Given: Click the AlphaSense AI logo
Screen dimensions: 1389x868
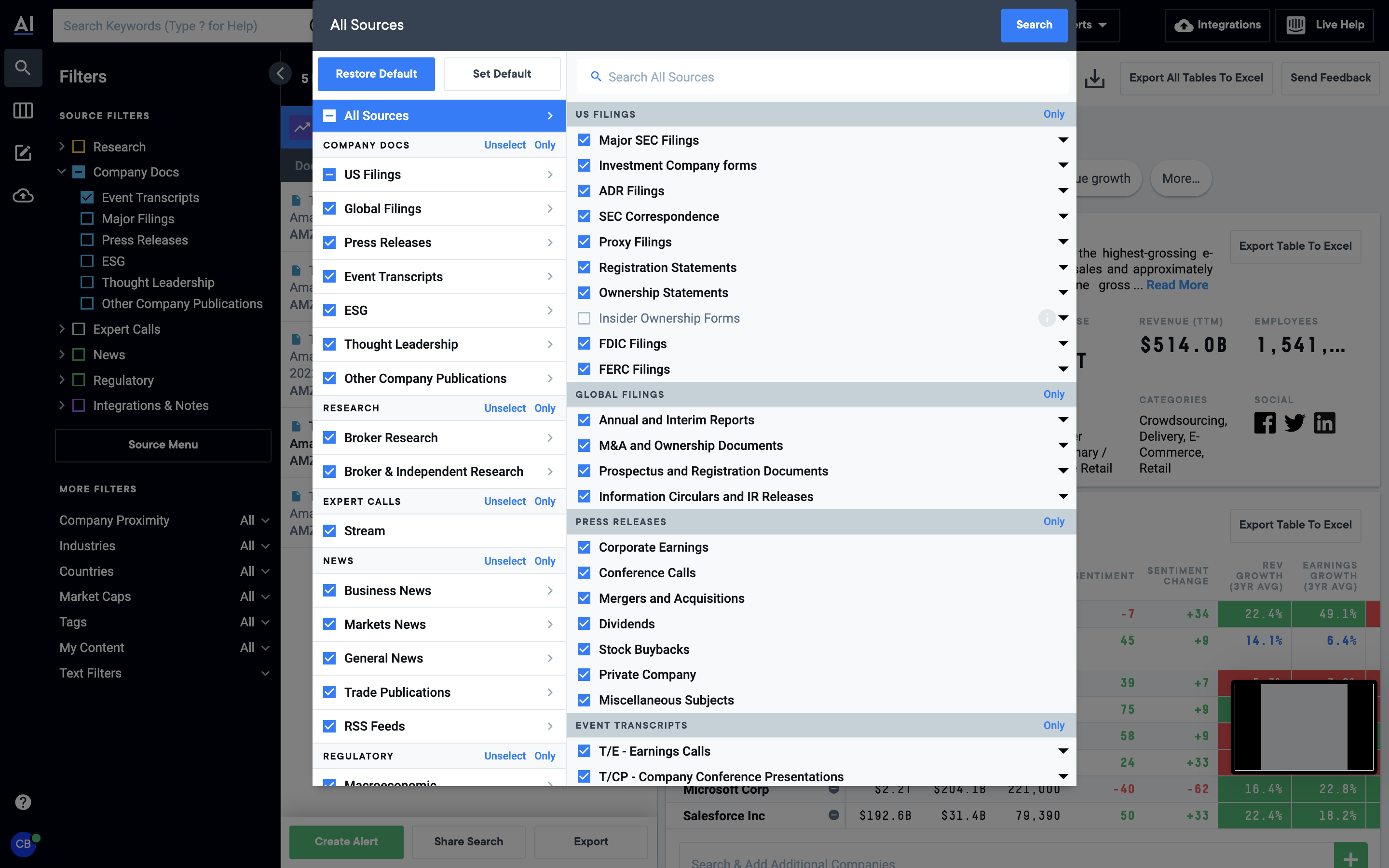Looking at the screenshot, I should point(24,25).
